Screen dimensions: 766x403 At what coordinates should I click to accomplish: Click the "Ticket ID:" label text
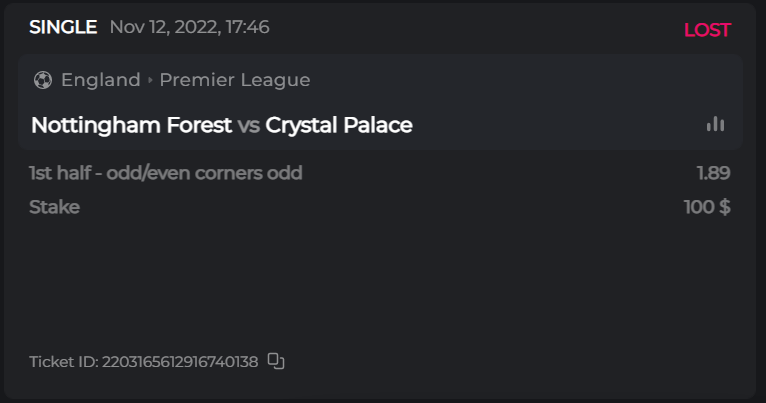[64, 361]
